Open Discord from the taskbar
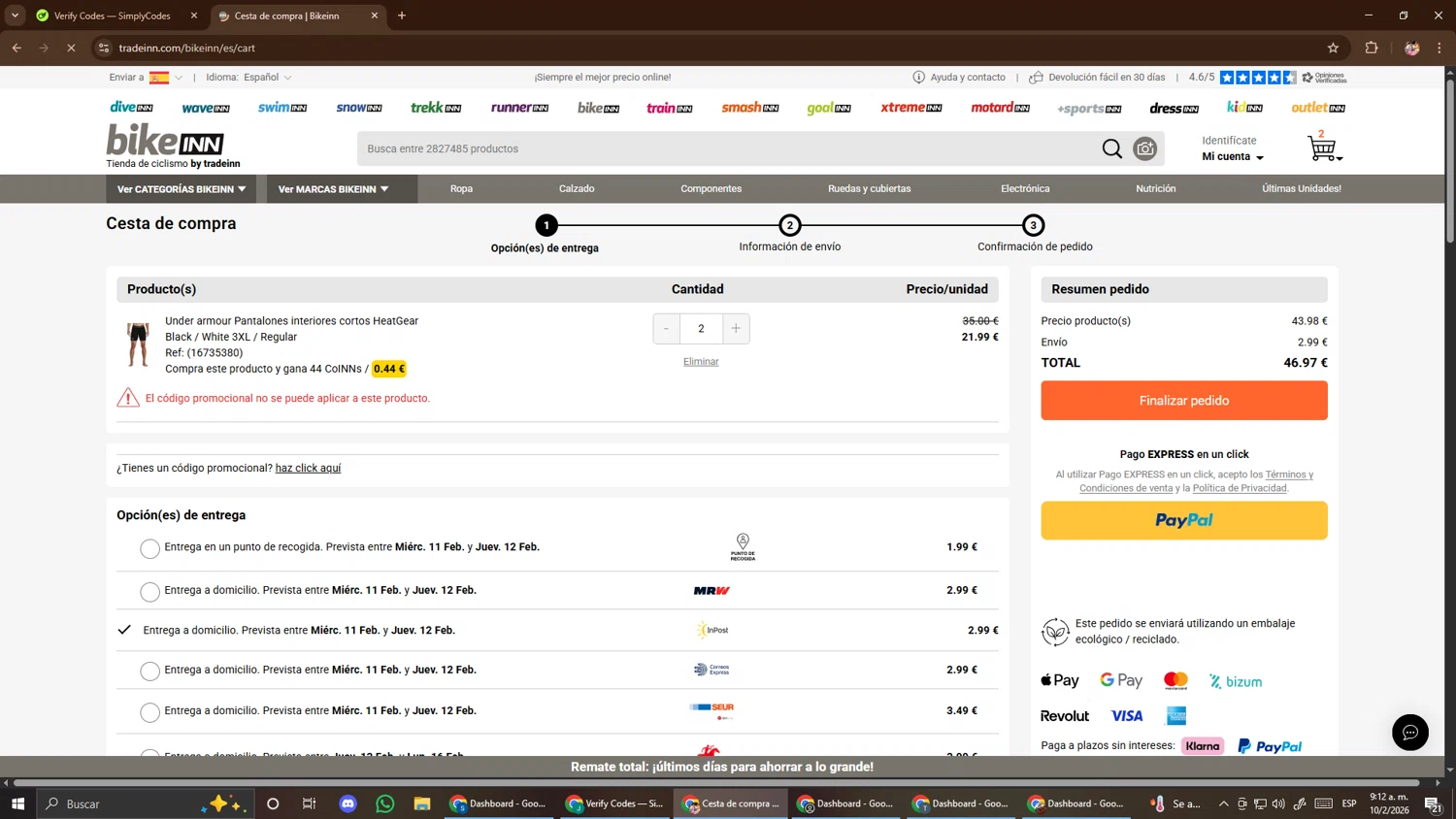The width and height of the screenshot is (1456, 819). click(347, 803)
